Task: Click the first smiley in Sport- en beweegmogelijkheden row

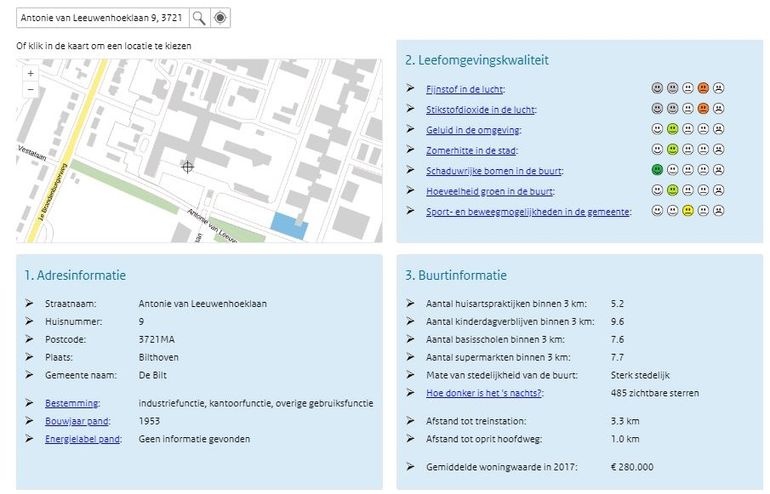Action: point(657,211)
